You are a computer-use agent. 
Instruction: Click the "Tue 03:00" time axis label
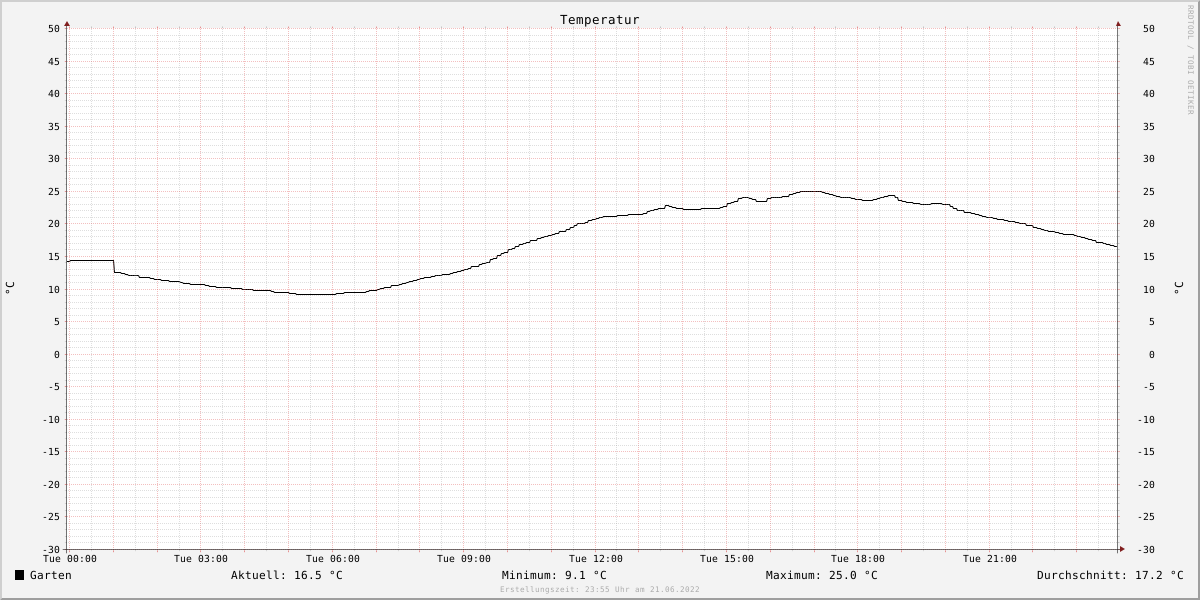(x=201, y=559)
